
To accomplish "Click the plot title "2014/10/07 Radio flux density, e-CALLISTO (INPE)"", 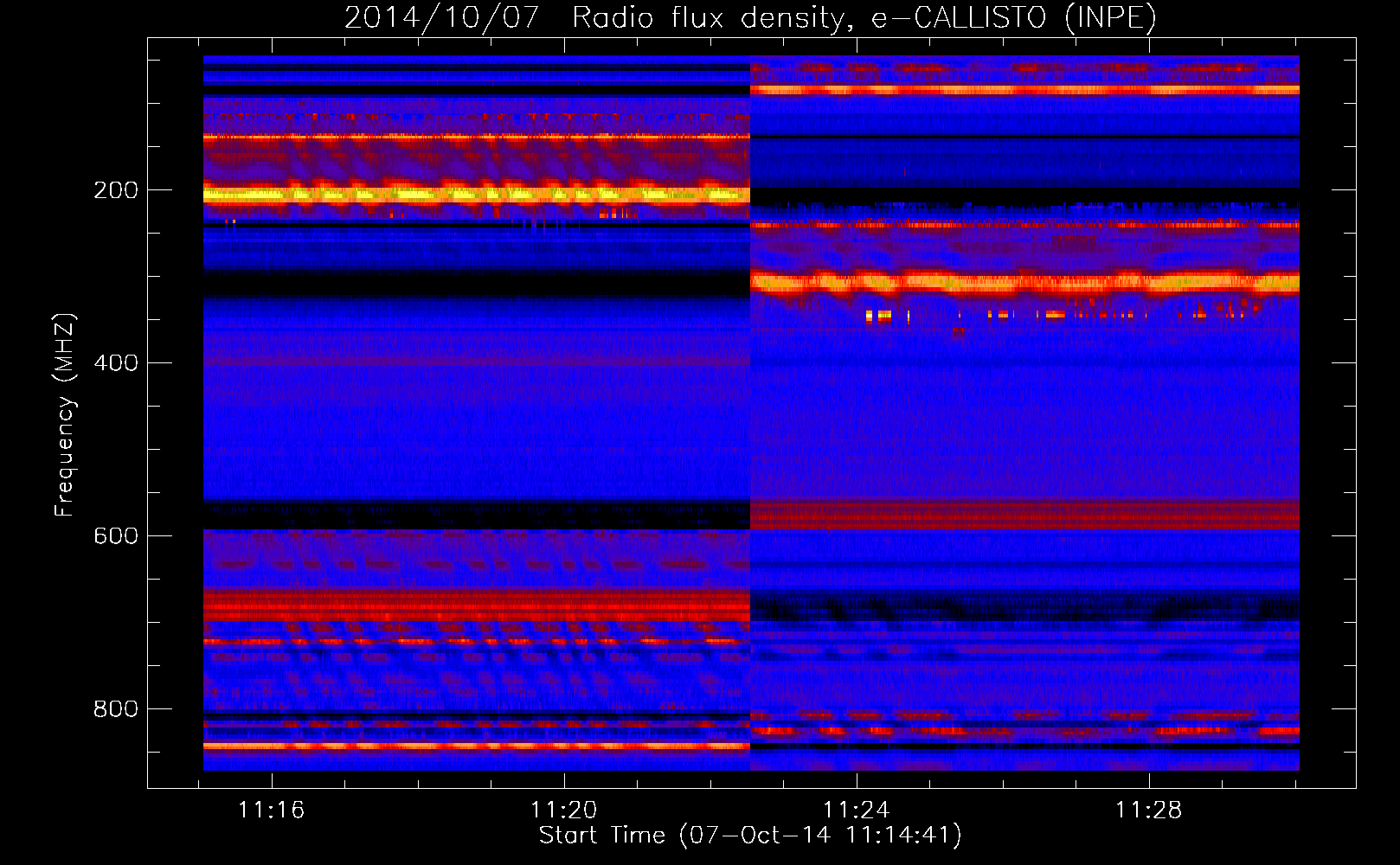I will [750, 17].
